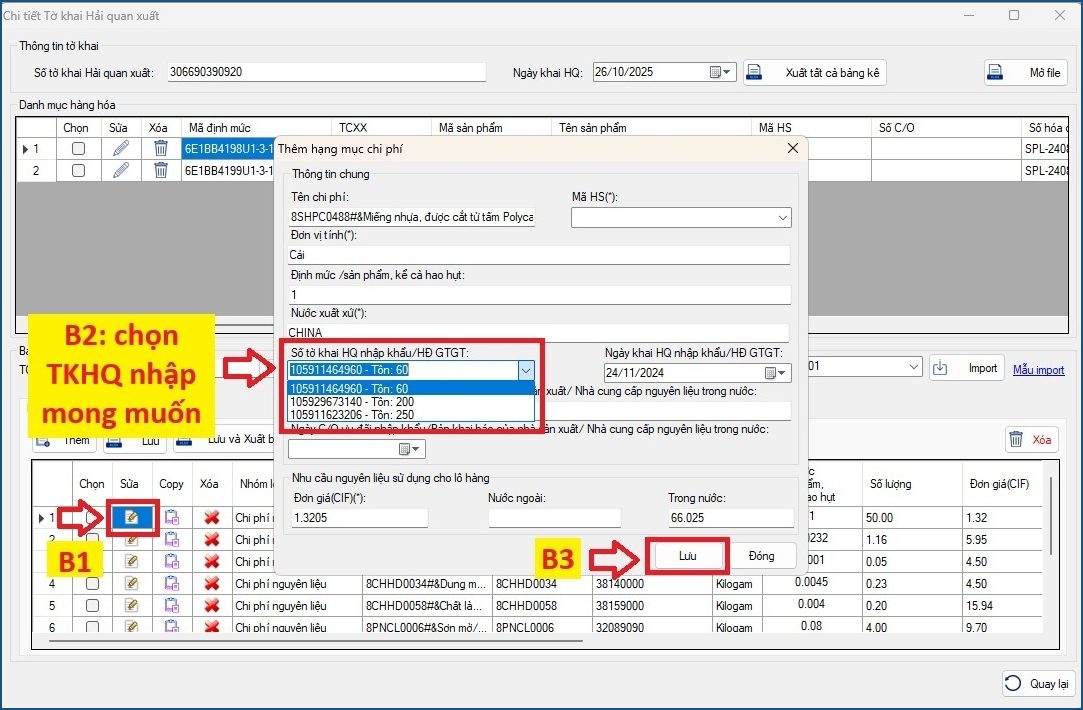Click the red X delete icon in row 5
The height and width of the screenshot is (710, 1083).
(x=211, y=605)
